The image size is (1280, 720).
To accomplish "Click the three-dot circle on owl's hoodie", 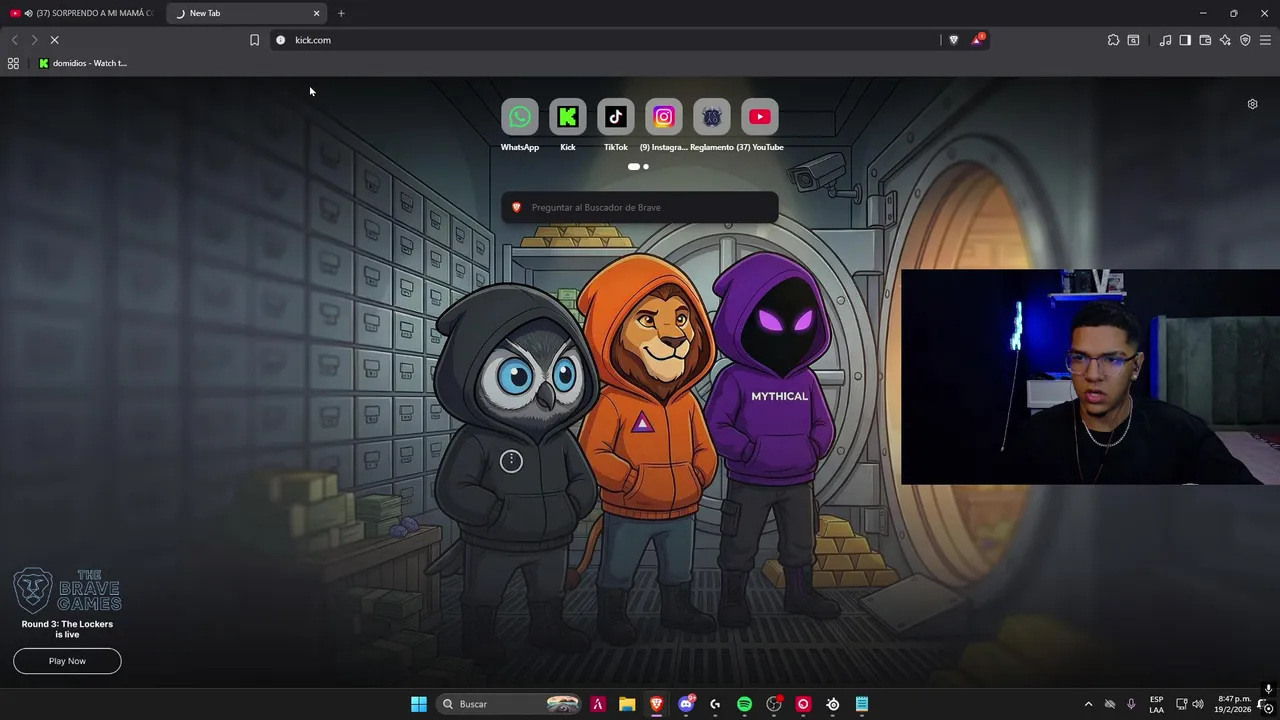I will tap(511, 461).
